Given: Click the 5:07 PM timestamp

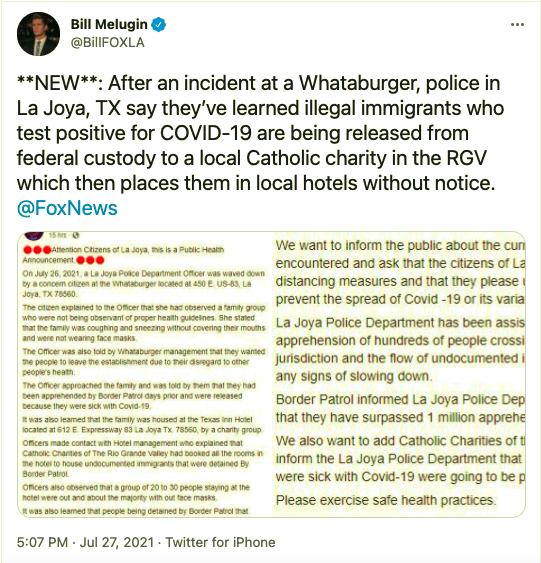Looking at the screenshot, I should click(x=42, y=542).
